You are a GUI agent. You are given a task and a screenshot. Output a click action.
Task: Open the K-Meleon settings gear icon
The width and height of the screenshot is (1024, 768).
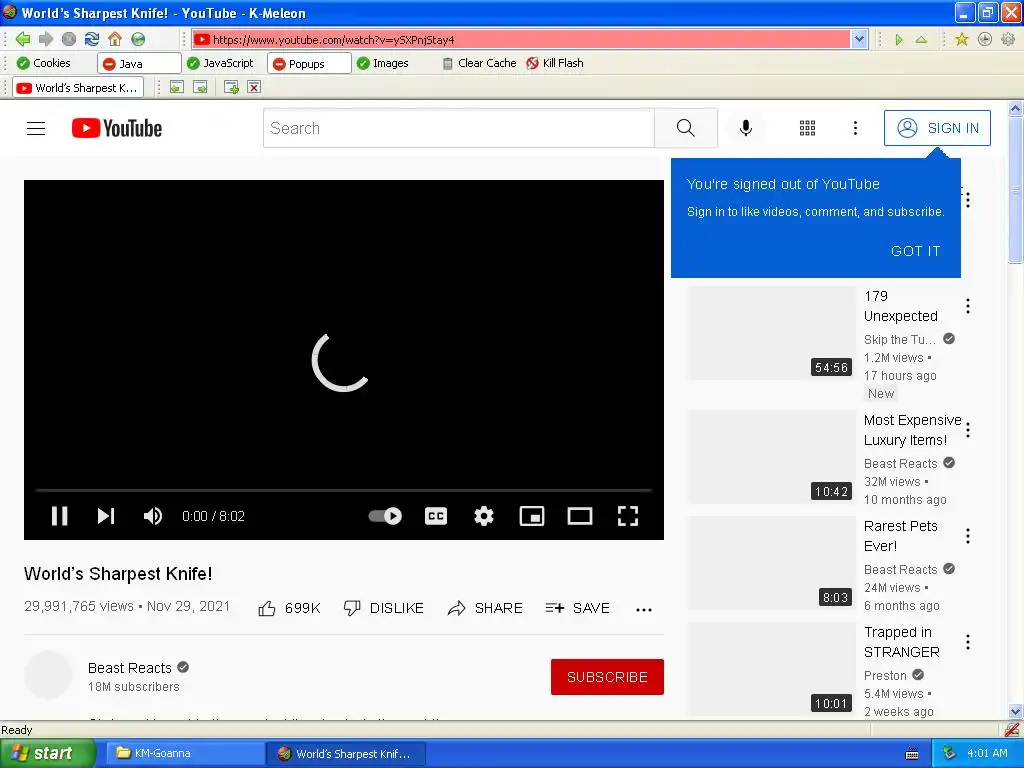click(1008, 40)
